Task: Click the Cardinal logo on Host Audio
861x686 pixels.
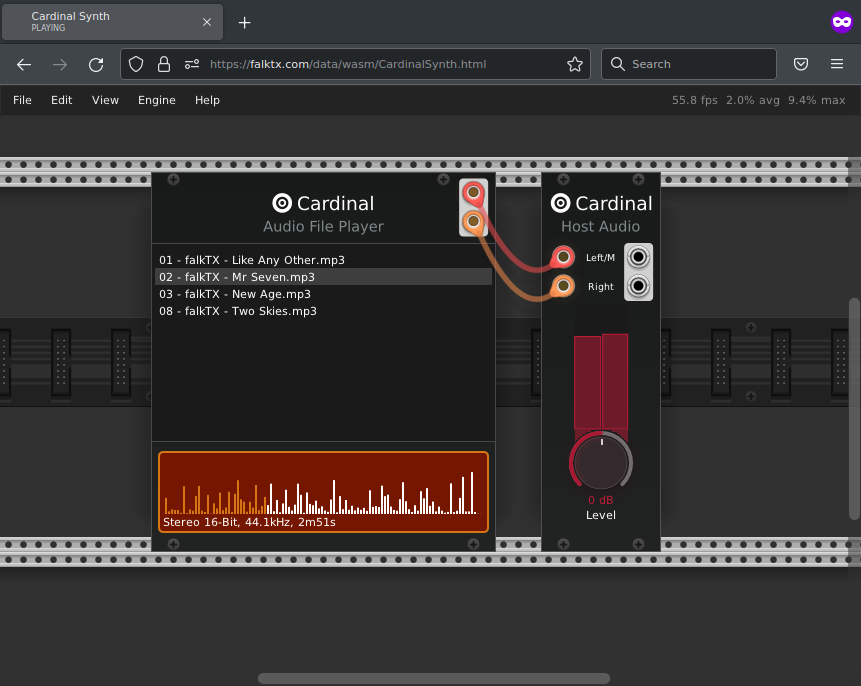Action: click(x=601, y=203)
